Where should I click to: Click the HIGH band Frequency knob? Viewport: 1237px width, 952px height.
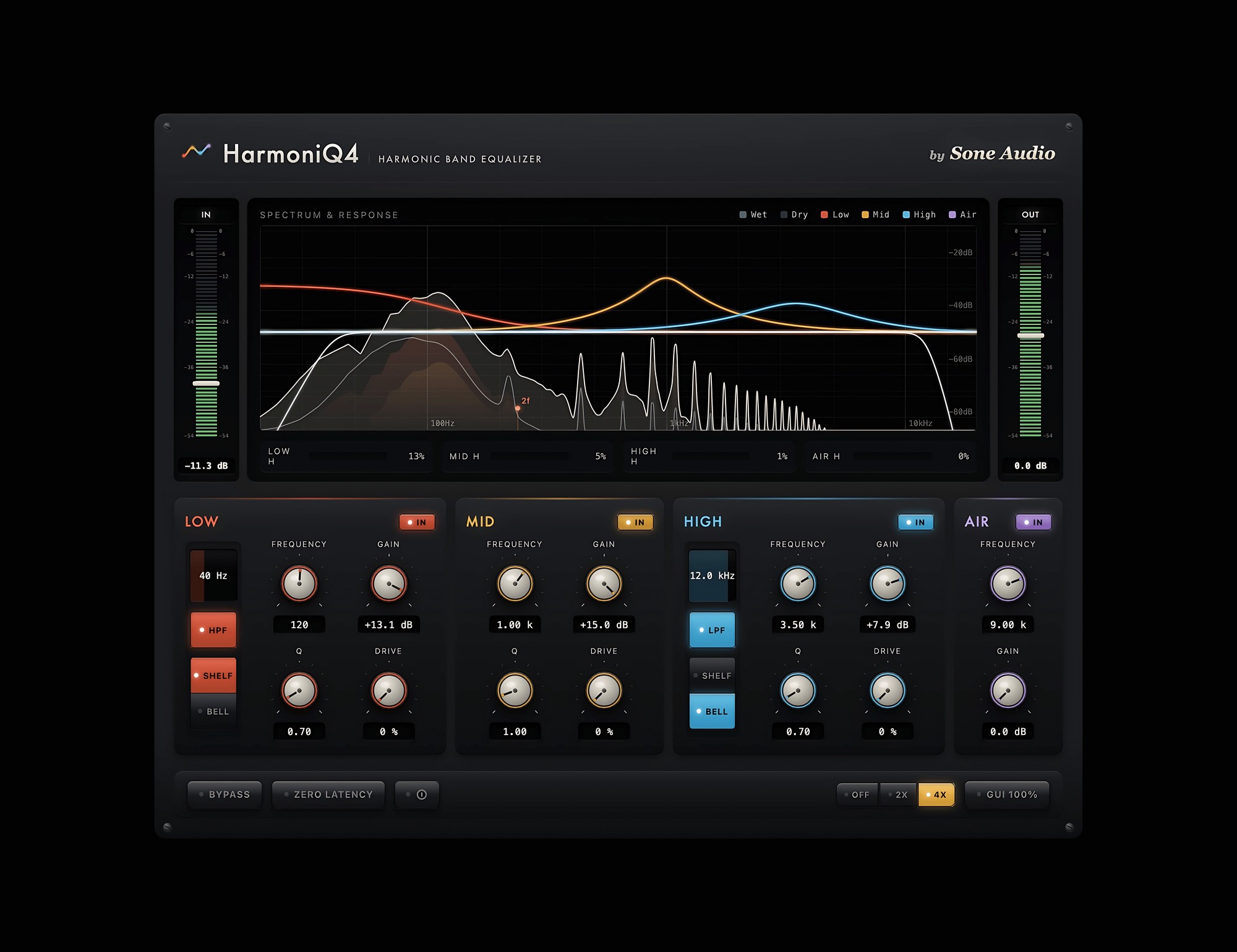[x=798, y=583]
